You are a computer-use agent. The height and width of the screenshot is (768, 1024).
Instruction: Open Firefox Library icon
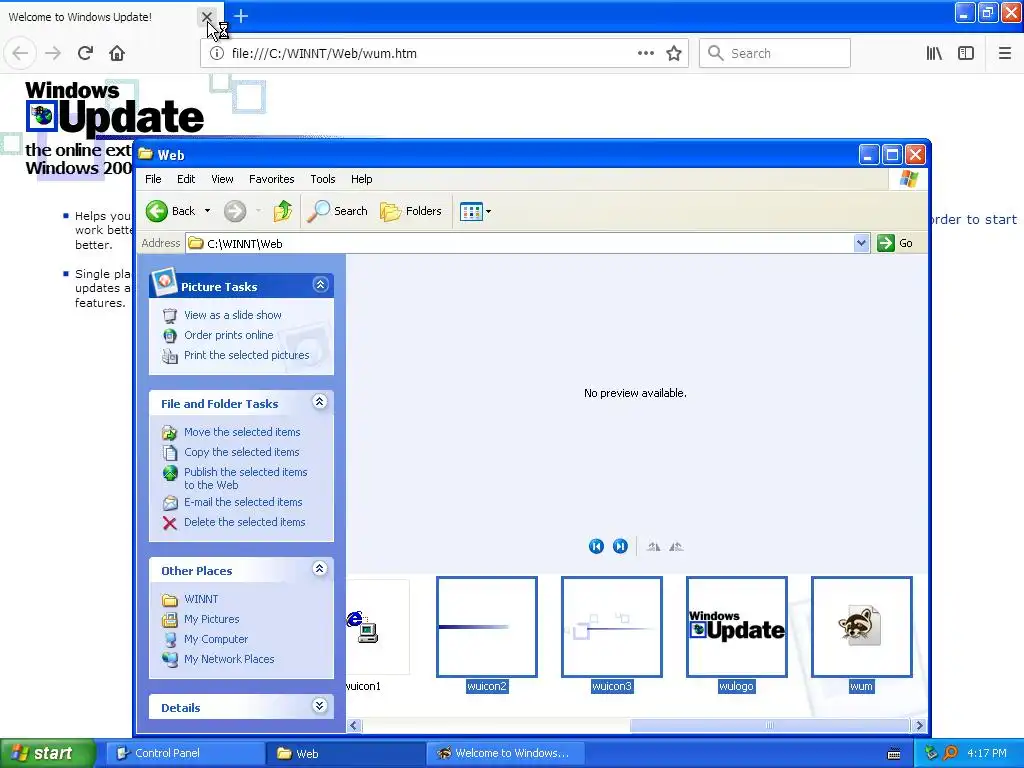coord(934,53)
